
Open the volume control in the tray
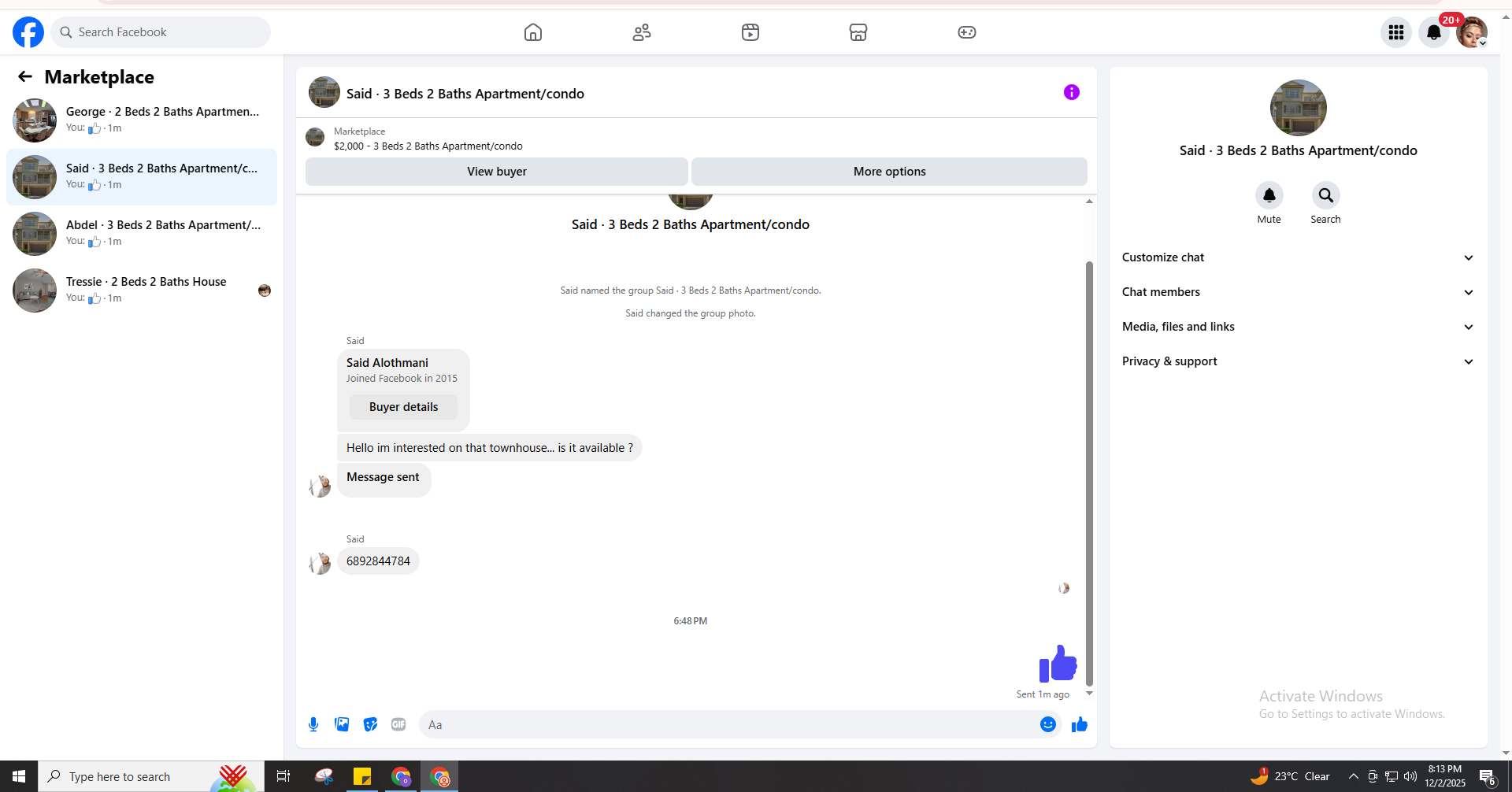pyautogui.click(x=1410, y=777)
